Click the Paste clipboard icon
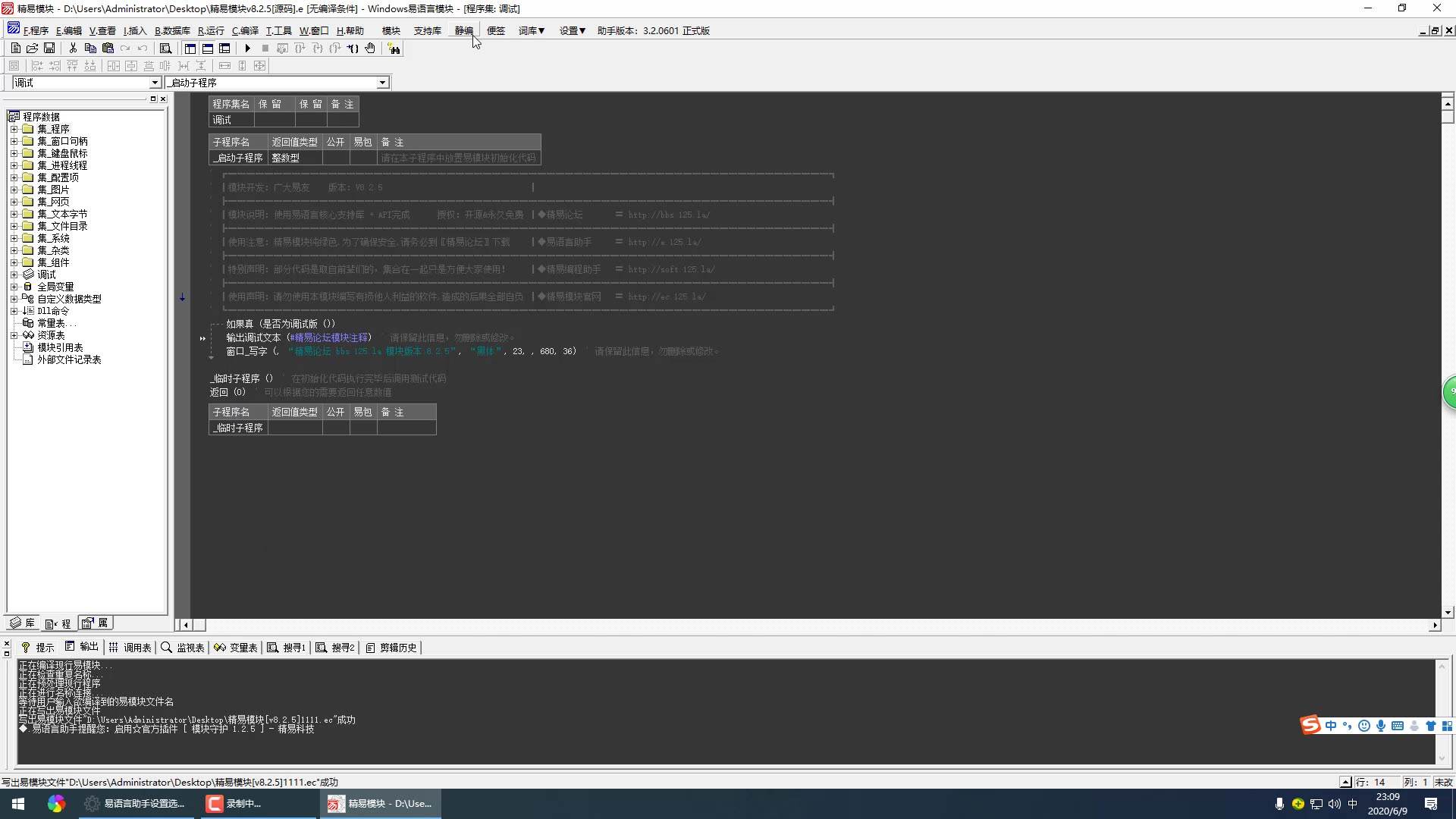The width and height of the screenshot is (1456, 819). [x=108, y=48]
